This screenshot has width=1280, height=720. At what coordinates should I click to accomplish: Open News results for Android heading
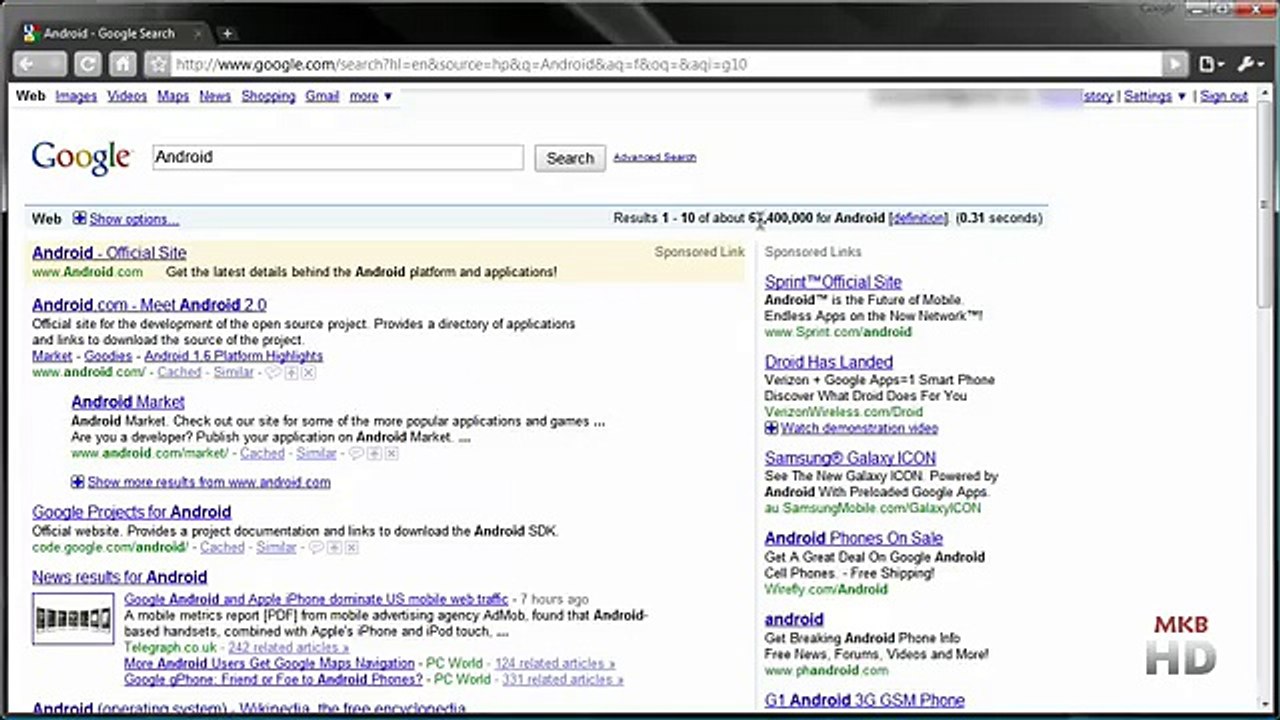click(x=119, y=577)
